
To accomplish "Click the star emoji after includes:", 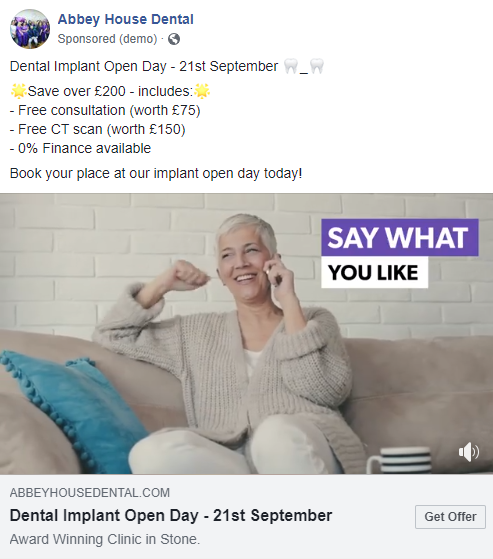I will 202,91.
